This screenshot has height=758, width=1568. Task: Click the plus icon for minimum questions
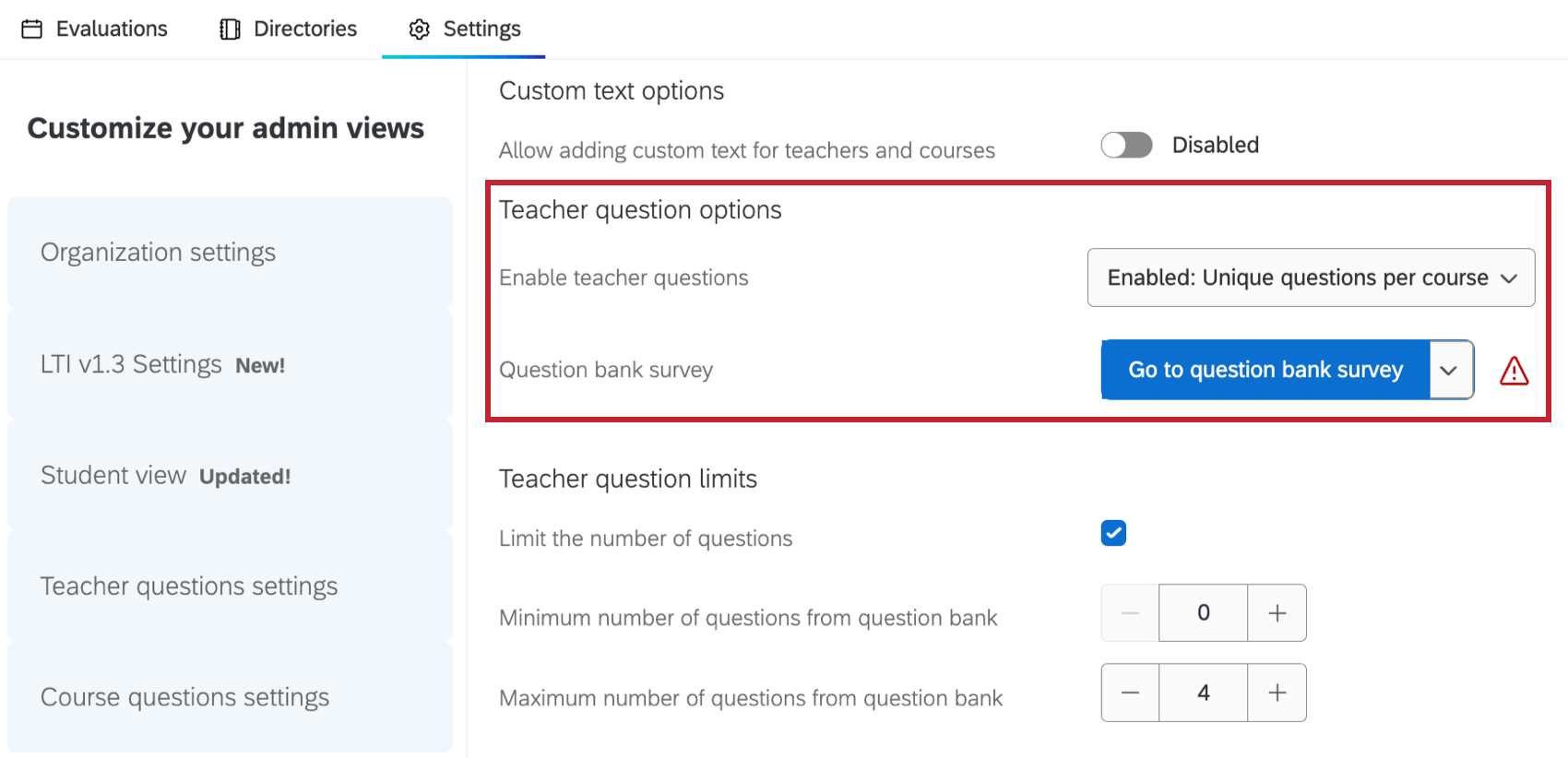[1277, 612]
